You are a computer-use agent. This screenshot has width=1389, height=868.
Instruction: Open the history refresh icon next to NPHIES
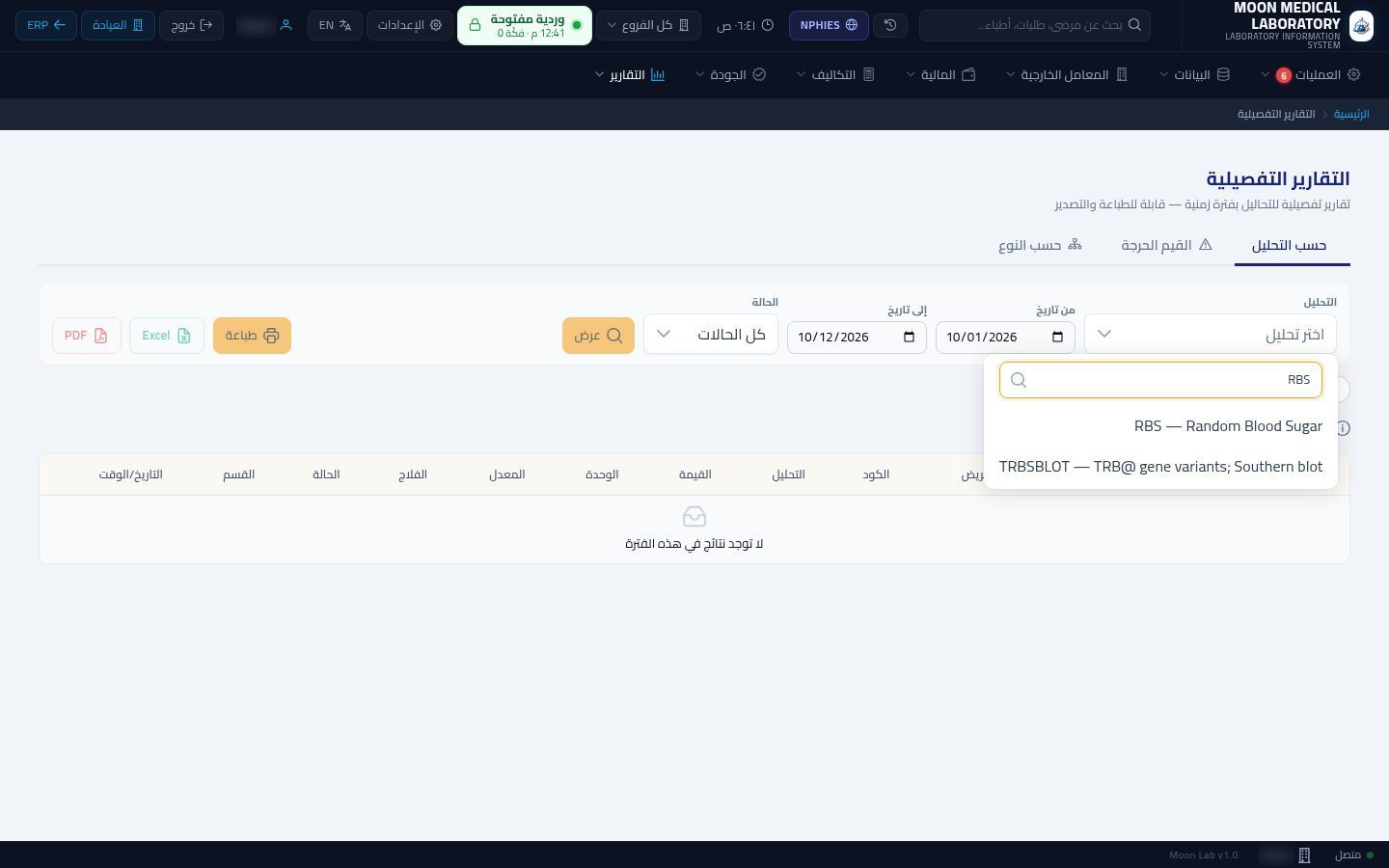(x=890, y=25)
